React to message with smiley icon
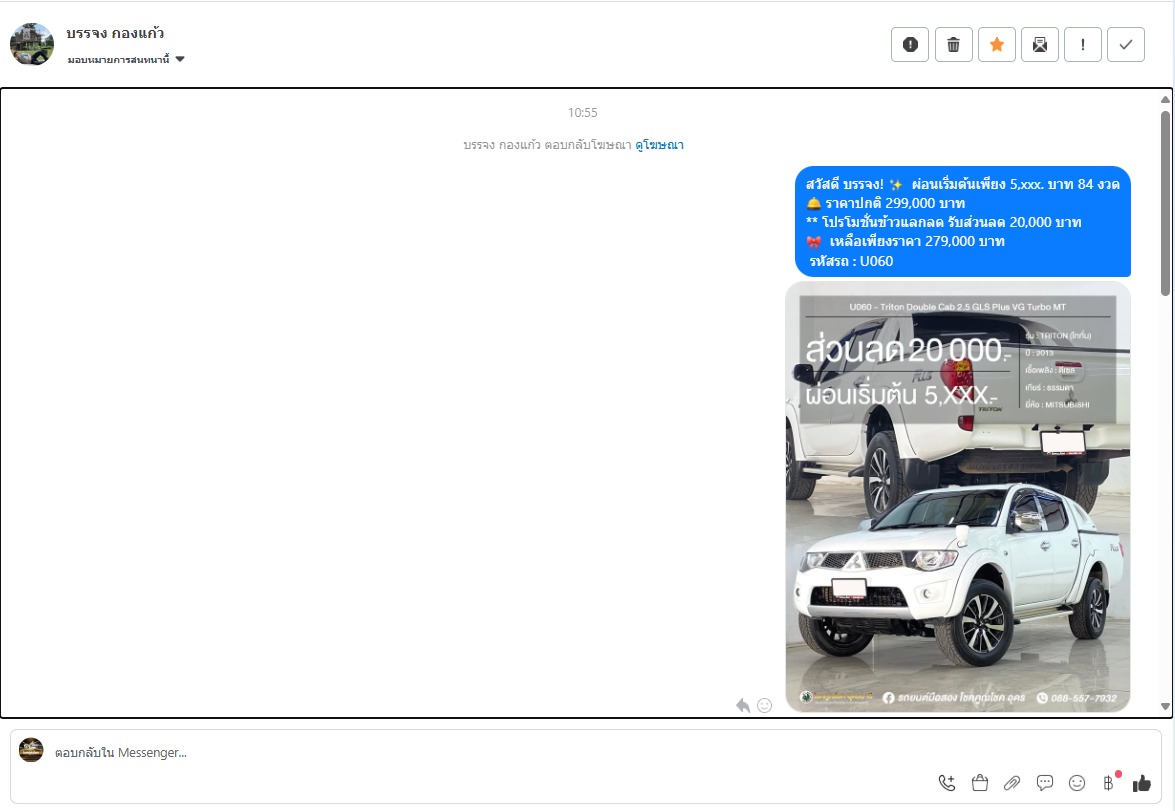 pos(764,705)
